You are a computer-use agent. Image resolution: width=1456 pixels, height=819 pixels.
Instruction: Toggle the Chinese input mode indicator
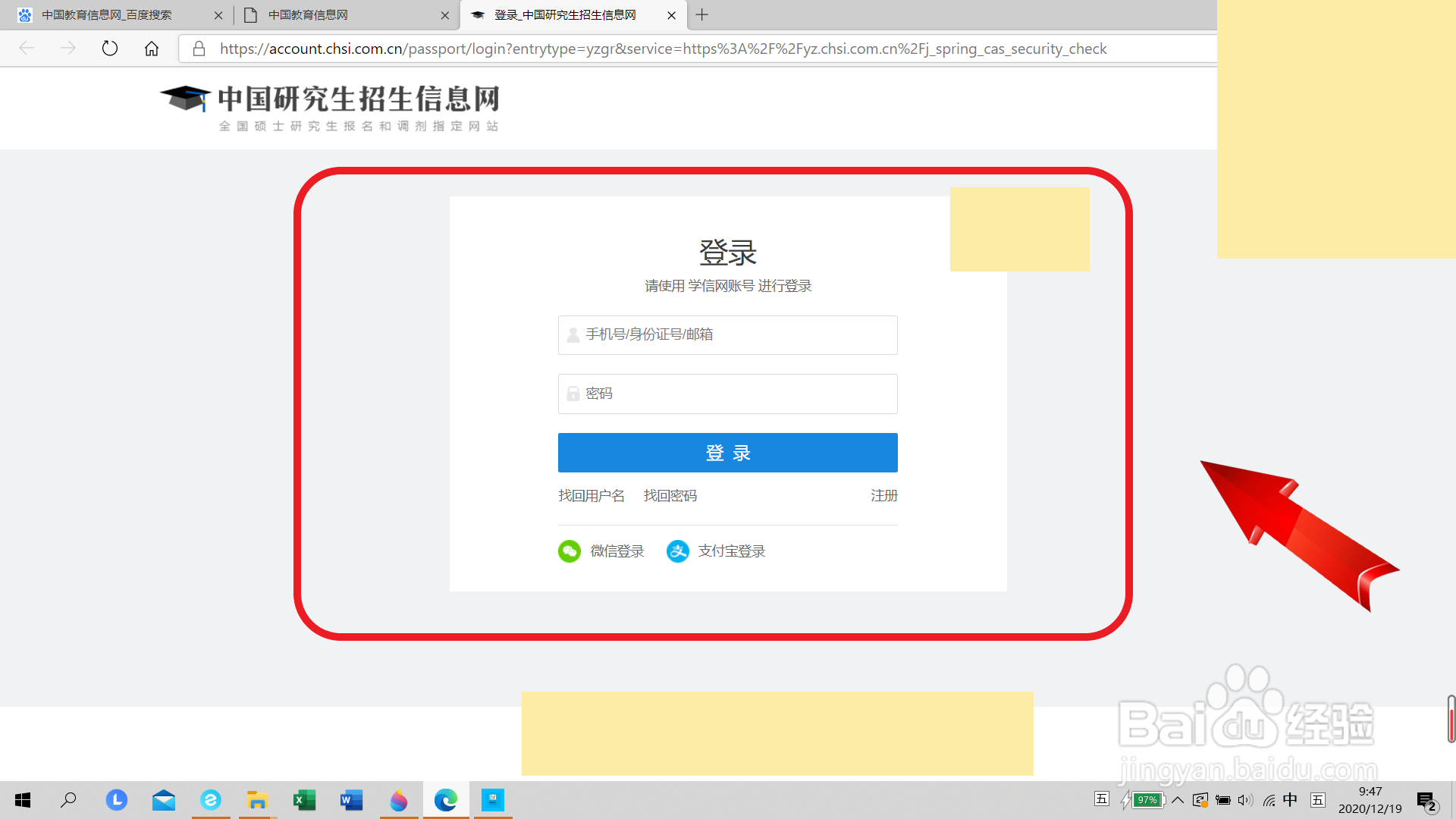click(1290, 799)
